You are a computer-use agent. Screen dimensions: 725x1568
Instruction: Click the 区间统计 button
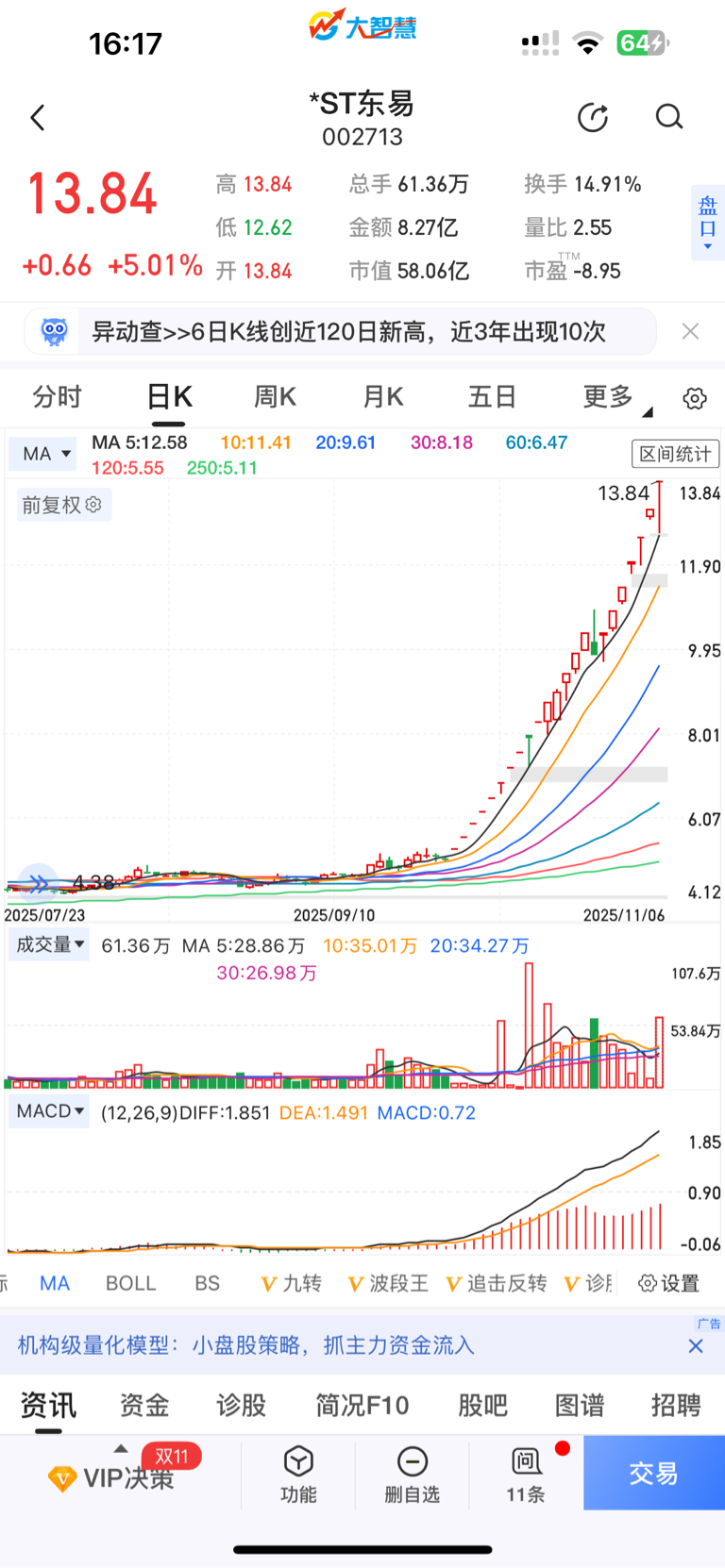[675, 454]
